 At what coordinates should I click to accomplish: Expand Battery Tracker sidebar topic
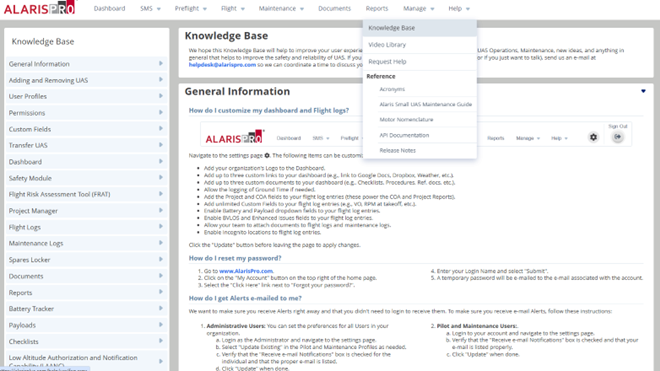(86, 309)
